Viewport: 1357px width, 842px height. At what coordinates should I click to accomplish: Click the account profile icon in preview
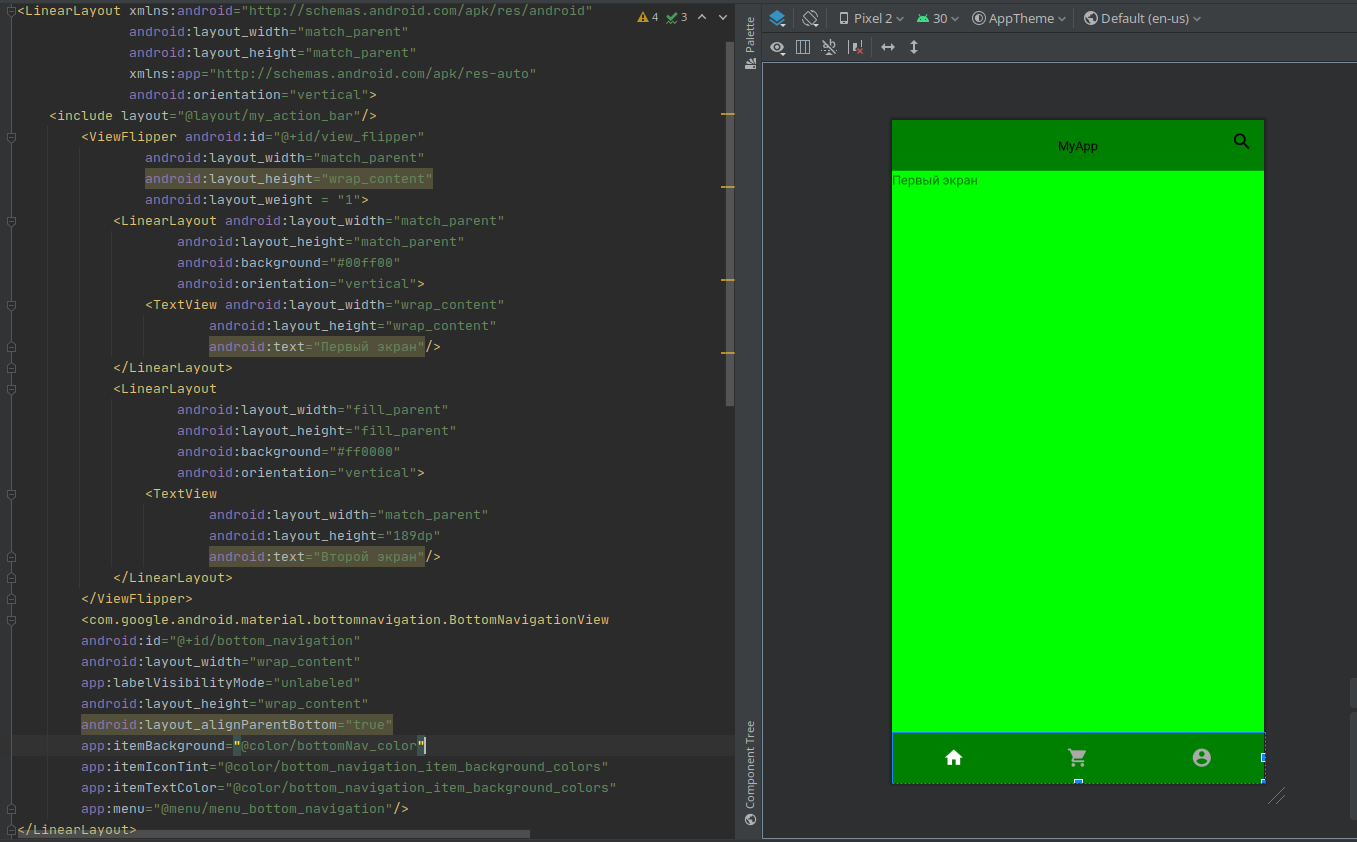coord(1202,757)
